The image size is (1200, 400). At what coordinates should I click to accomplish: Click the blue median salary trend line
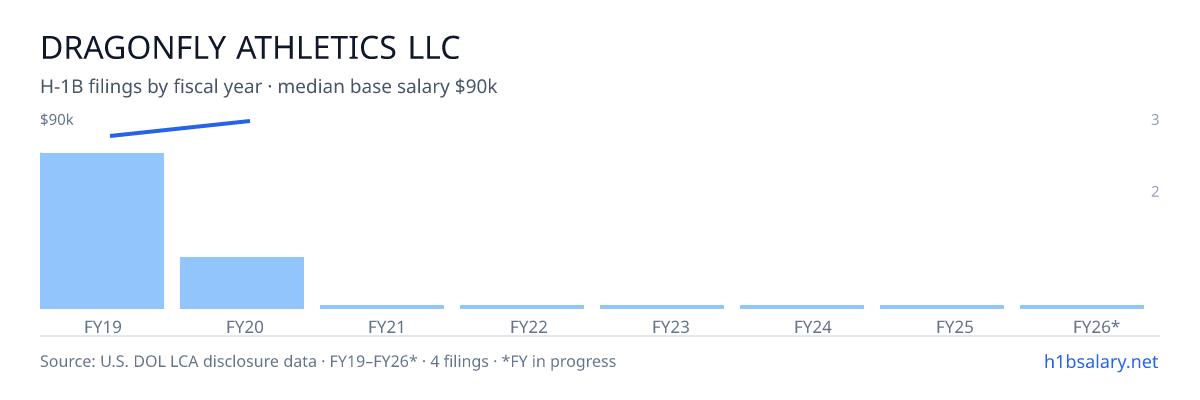(180, 128)
